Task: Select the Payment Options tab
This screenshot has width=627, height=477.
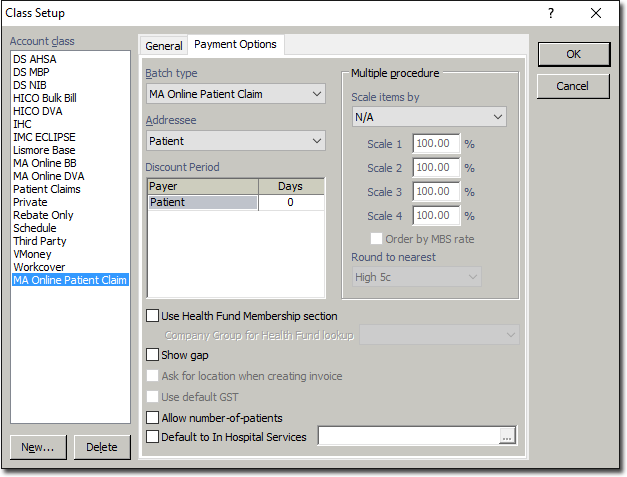Action: pos(235,45)
